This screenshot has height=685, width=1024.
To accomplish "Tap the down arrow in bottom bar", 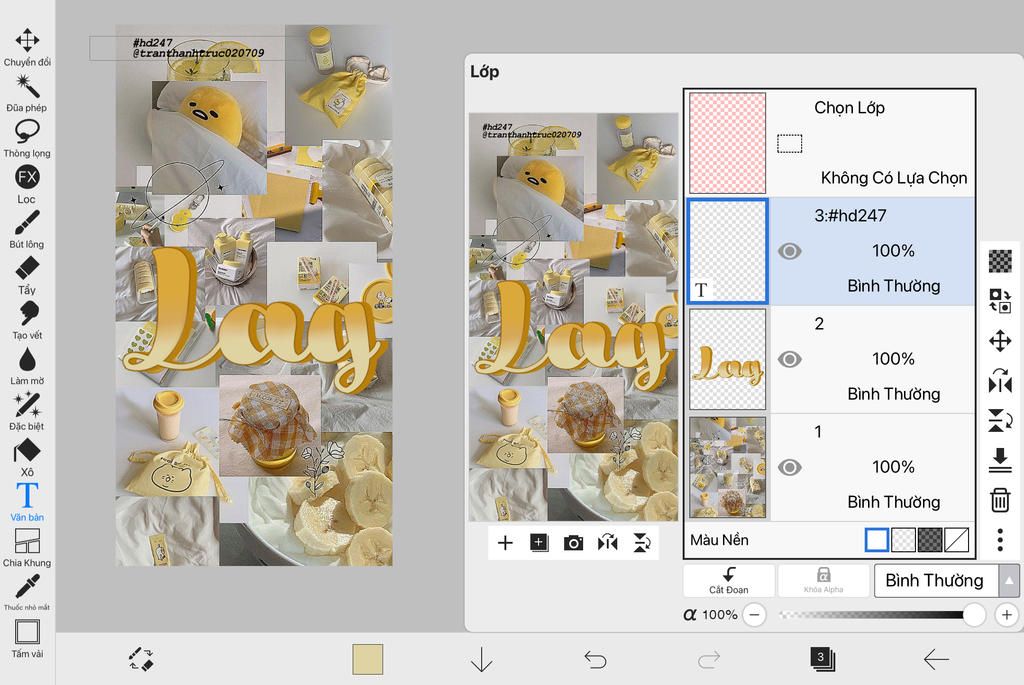I will click(x=481, y=660).
